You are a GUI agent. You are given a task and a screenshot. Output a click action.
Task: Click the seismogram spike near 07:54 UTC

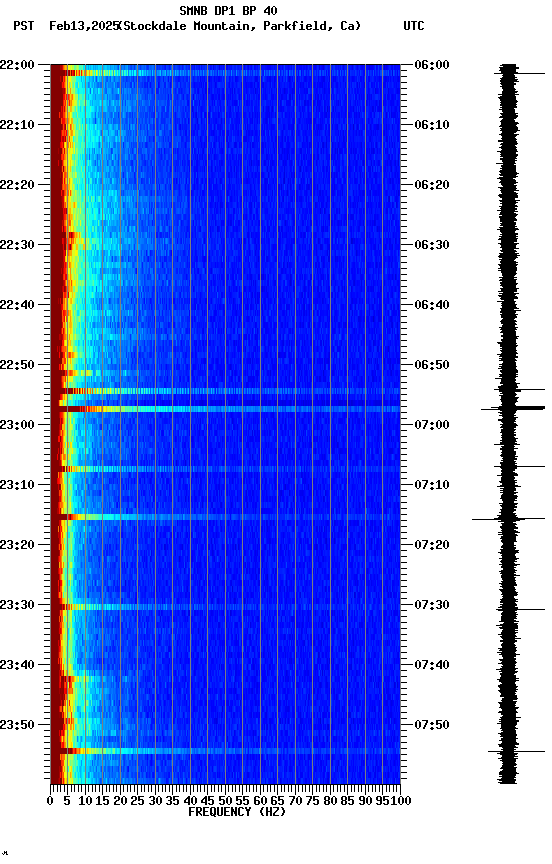pos(516,751)
